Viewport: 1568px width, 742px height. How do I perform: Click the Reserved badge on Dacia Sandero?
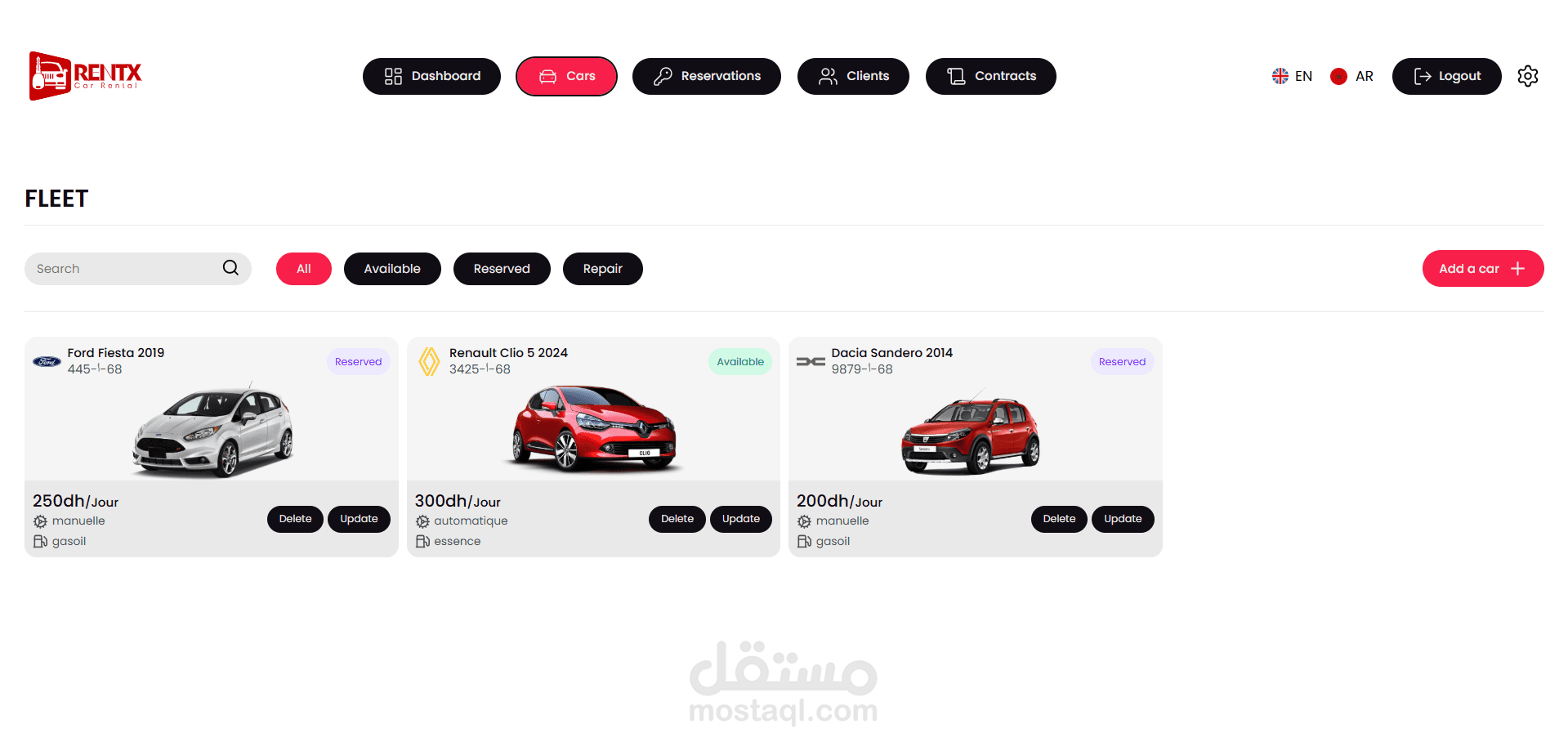click(1122, 362)
